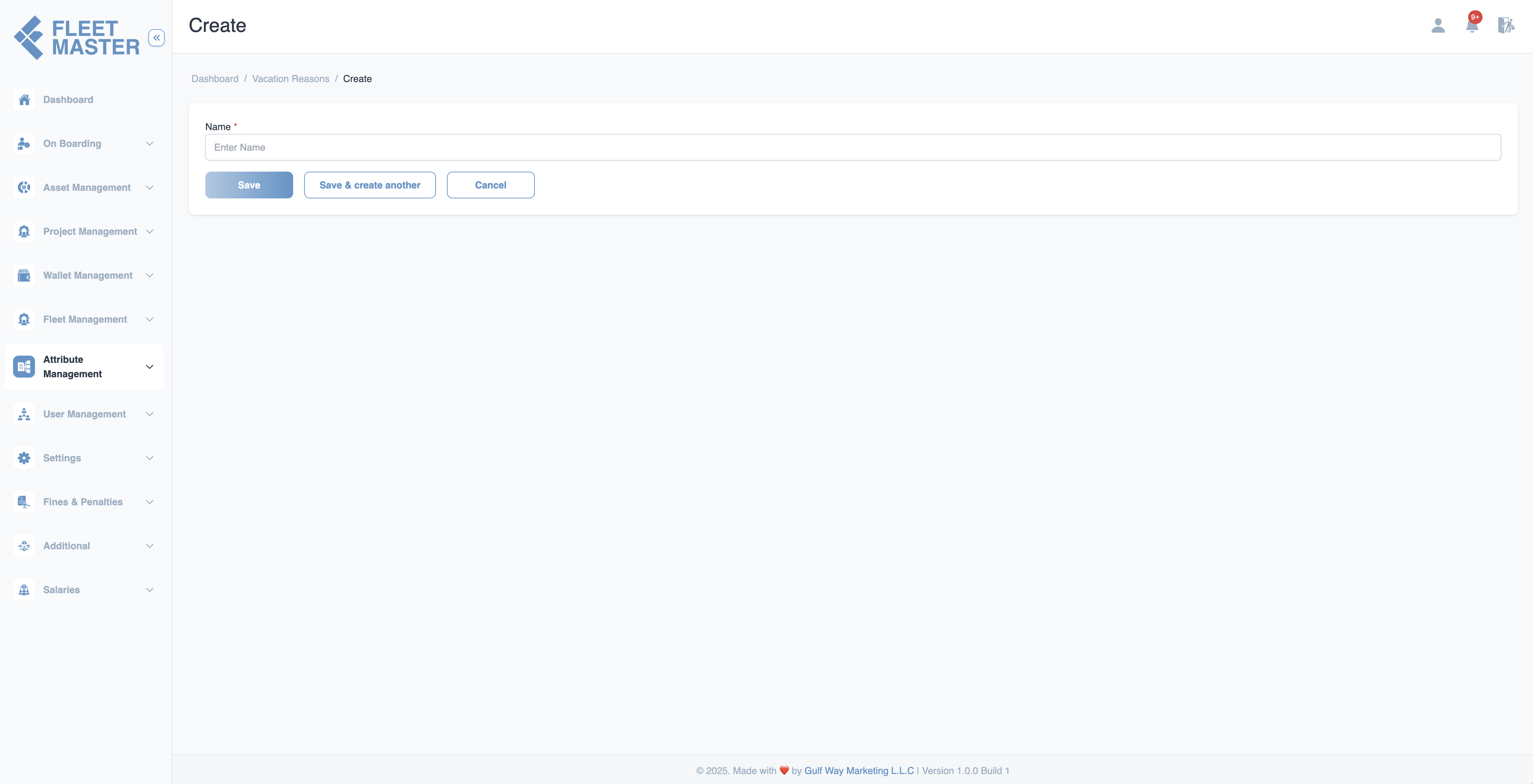Expand the Fines & Penalties chevron
The height and width of the screenshot is (784, 1533).
(149, 503)
